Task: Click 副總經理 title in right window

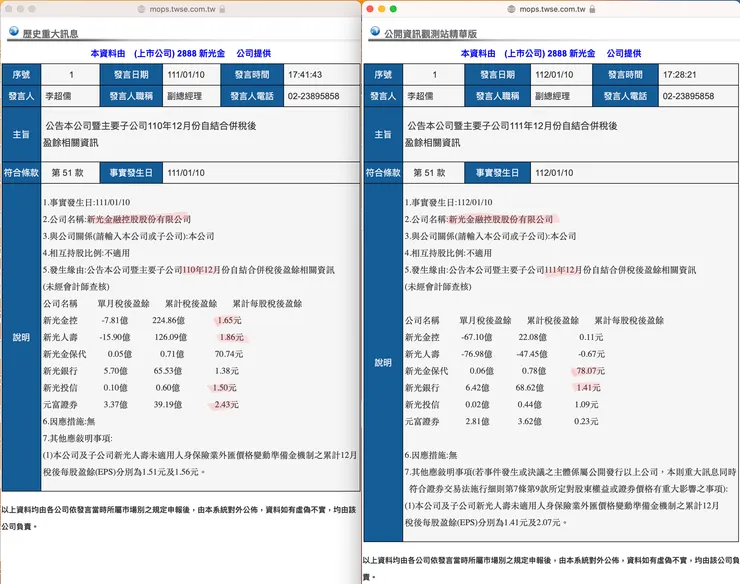Action: 552,96
